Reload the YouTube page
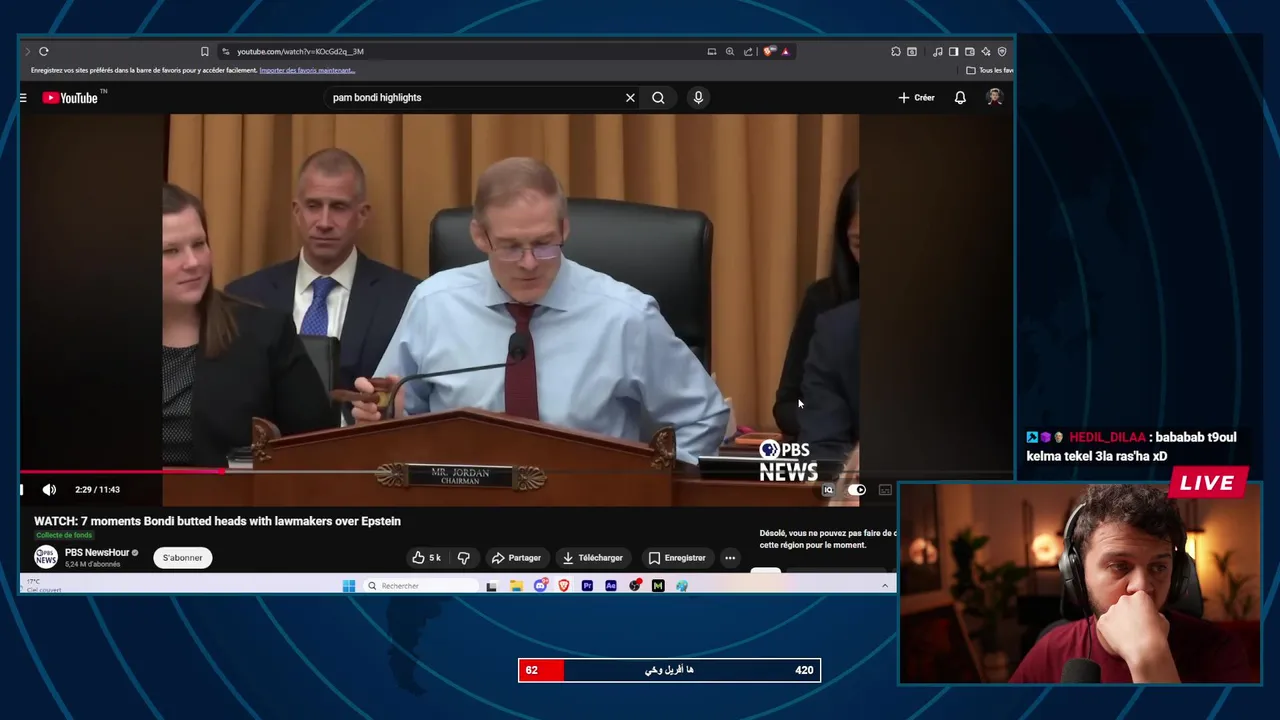The height and width of the screenshot is (720, 1280). (44, 51)
